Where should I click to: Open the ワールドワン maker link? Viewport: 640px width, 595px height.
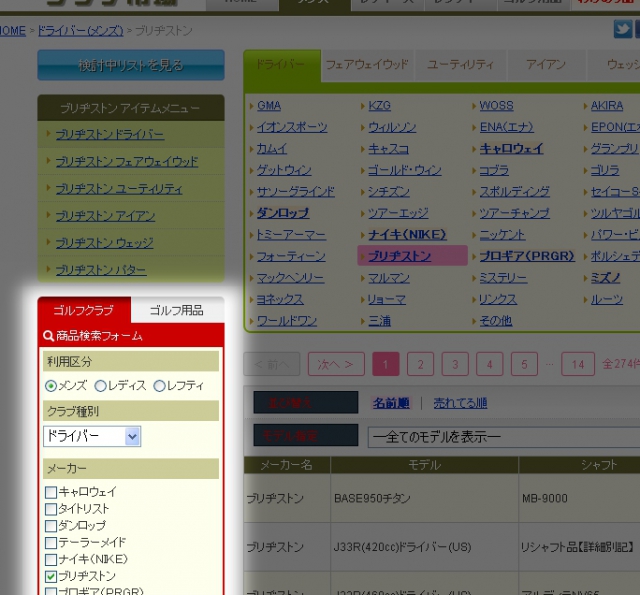pyautogui.click(x=287, y=321)
